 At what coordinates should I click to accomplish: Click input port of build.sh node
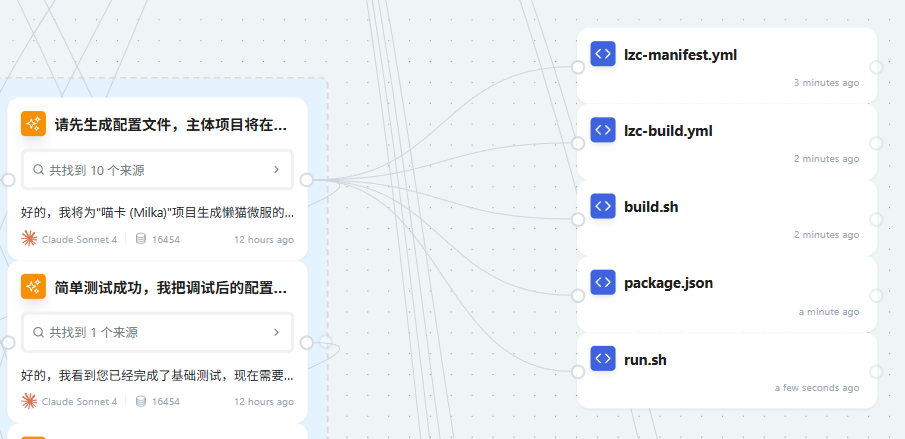tap(578, 219)
